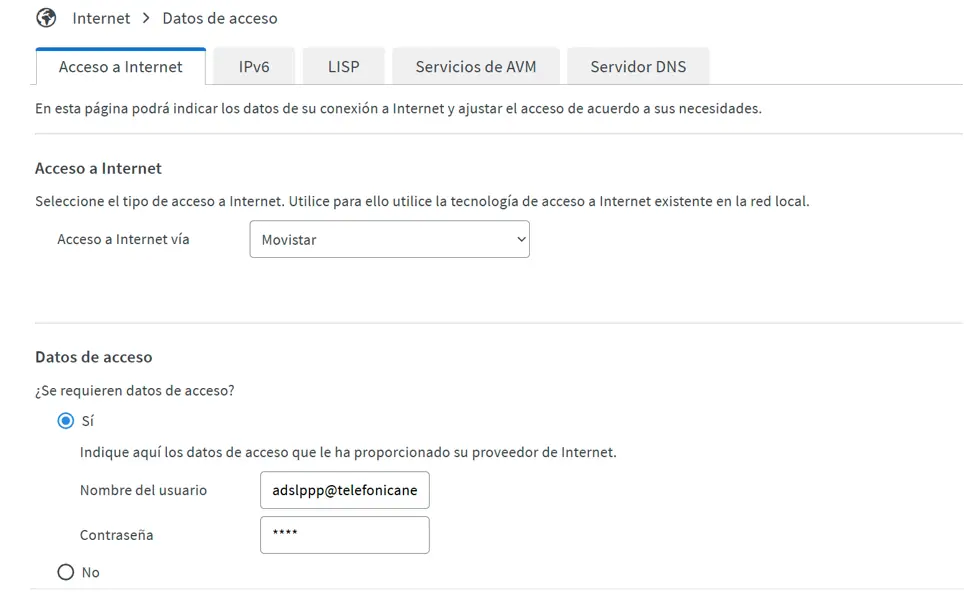
Task: Click the Contraseña field label
Action: tap(116, 535)
